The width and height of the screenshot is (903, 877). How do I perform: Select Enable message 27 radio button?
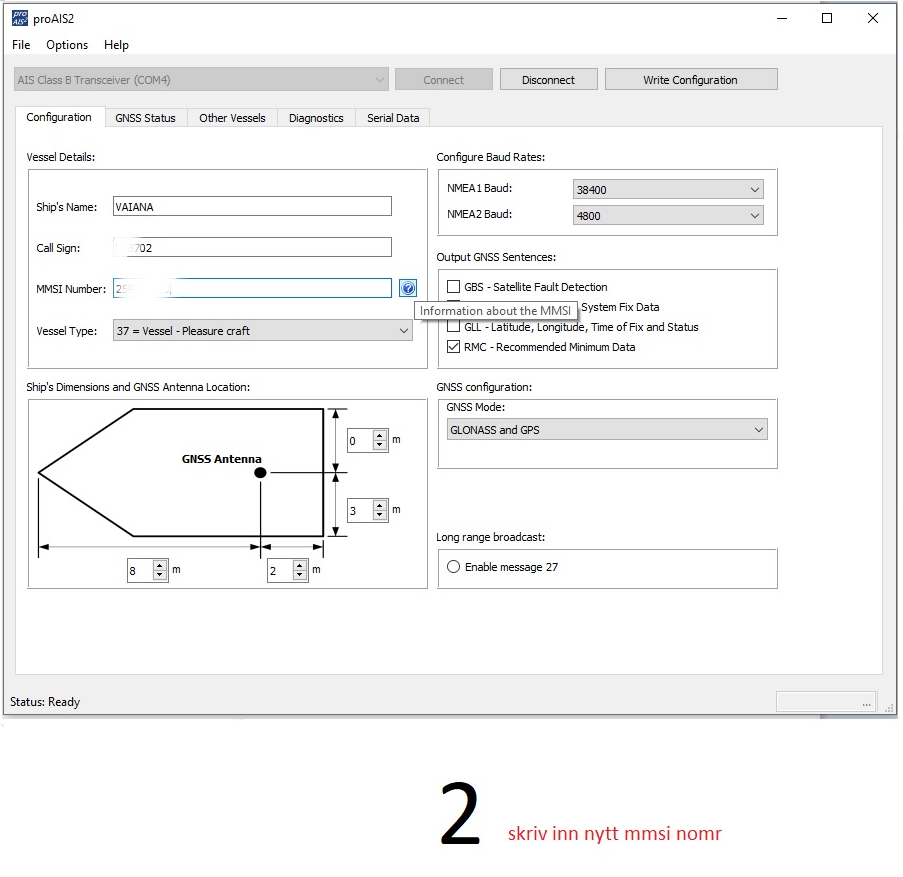point(454,567)
